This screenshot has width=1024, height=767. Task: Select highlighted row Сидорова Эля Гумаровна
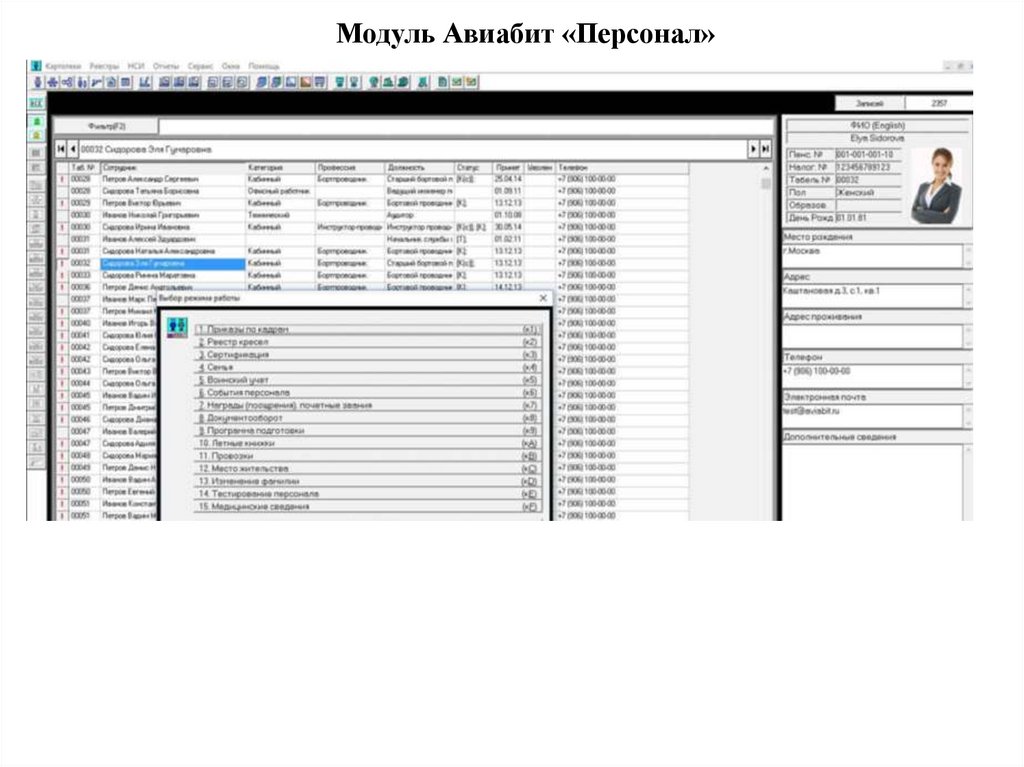click(372, 263)
